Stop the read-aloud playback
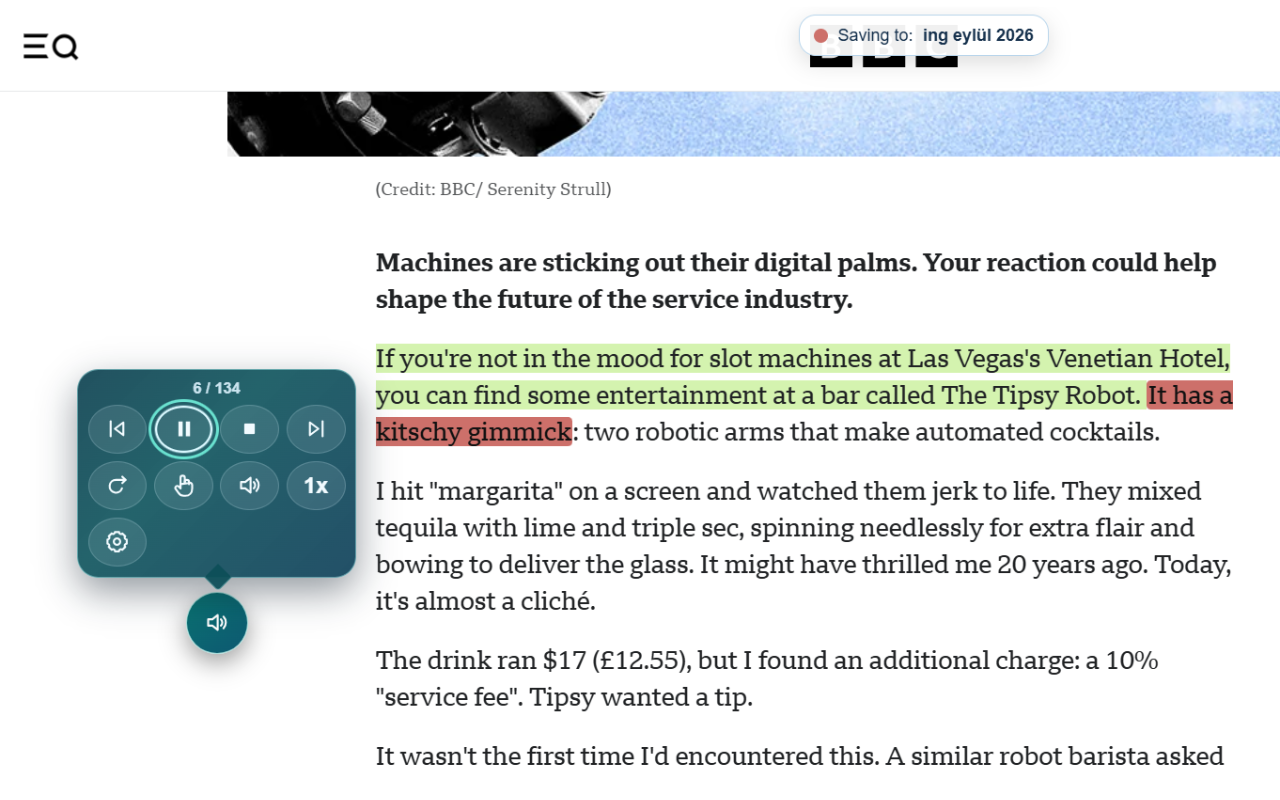This screenshot has height=800, width=1280. (x=250, y=429)
